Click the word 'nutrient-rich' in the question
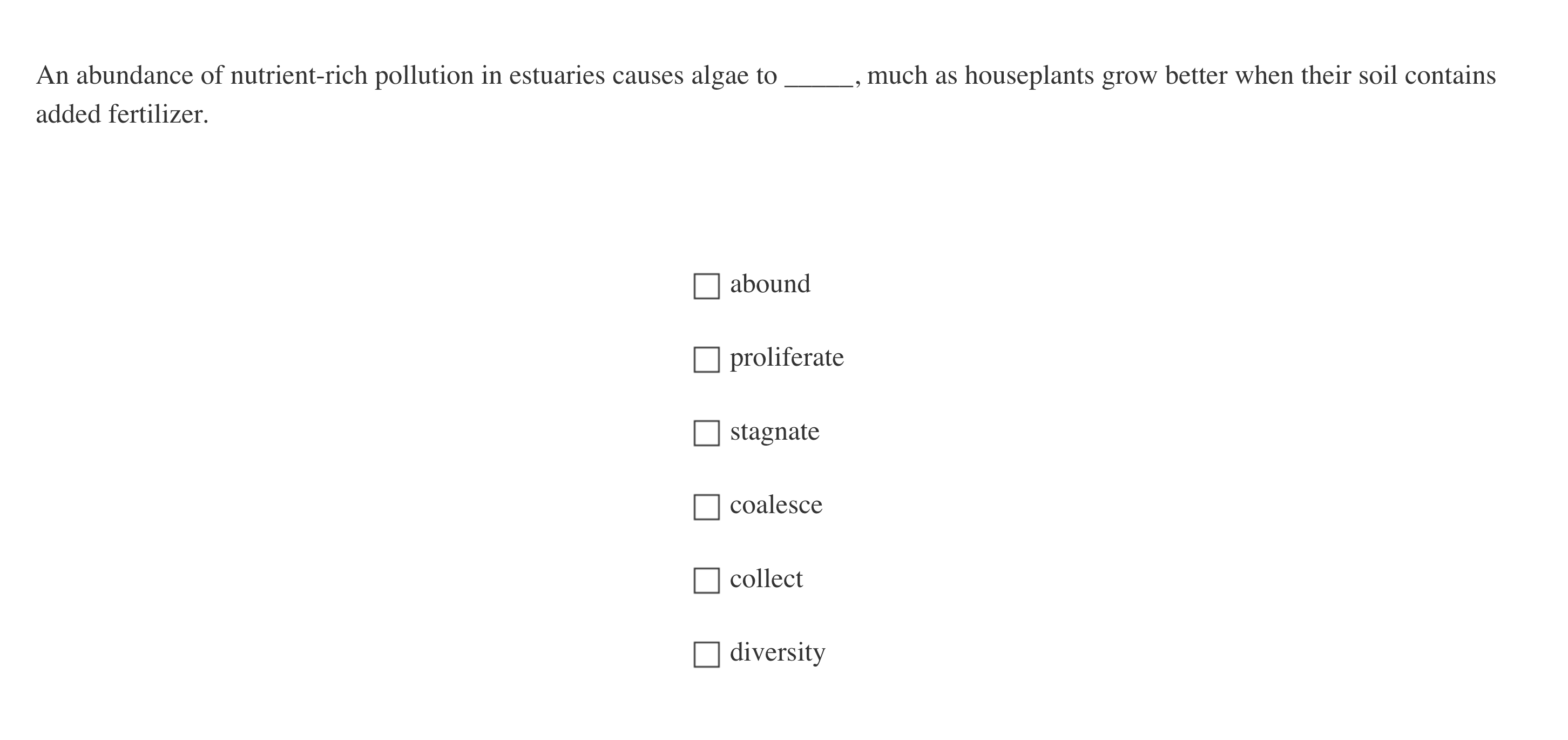Screen dimensions: 1568x740 click(299, 76)
